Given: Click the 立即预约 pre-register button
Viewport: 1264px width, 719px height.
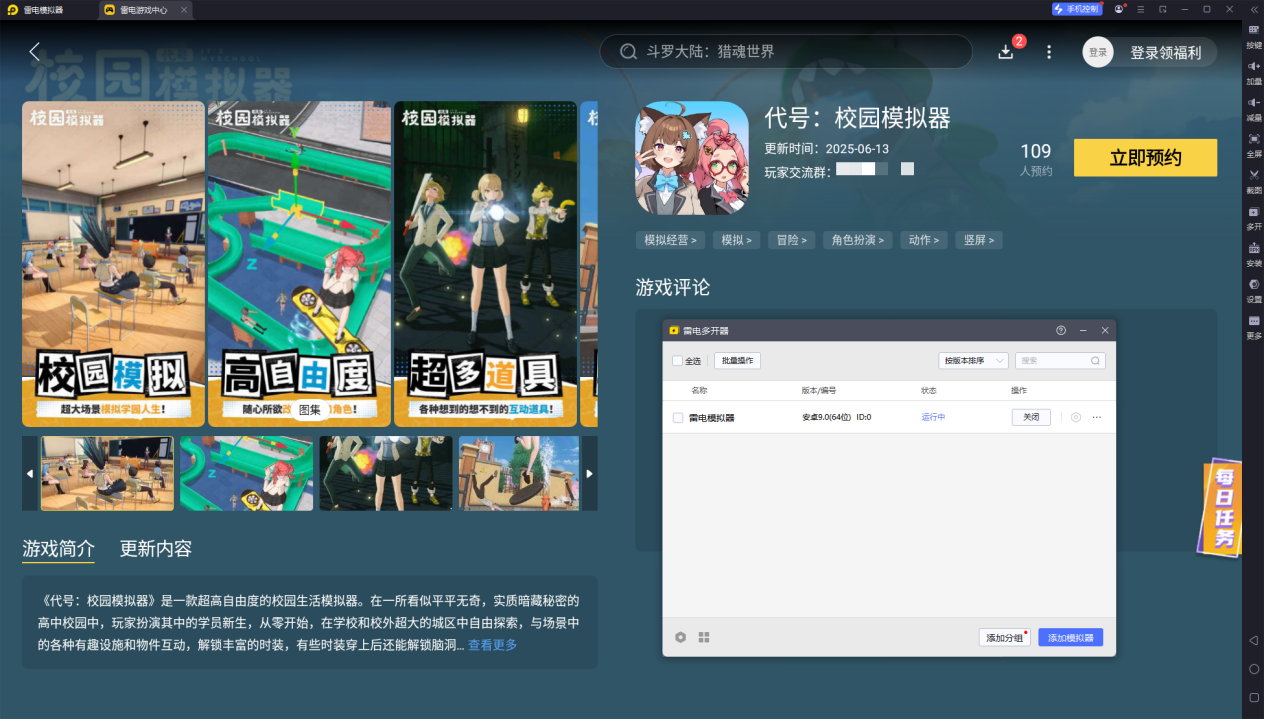Looking at the screenshot, I should [1145, 158].
